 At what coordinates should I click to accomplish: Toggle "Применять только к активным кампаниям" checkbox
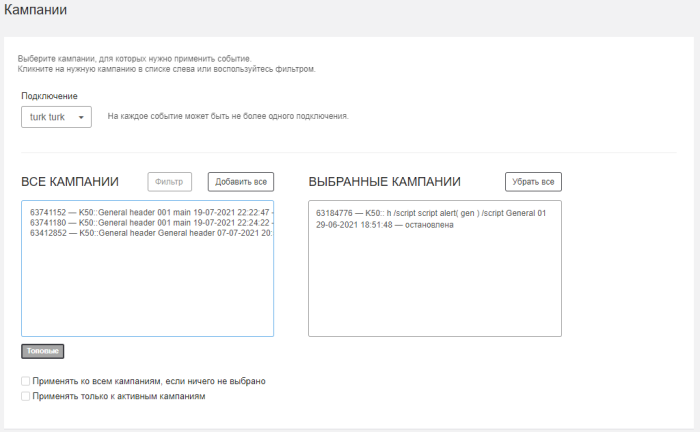[x=25, y=397]
